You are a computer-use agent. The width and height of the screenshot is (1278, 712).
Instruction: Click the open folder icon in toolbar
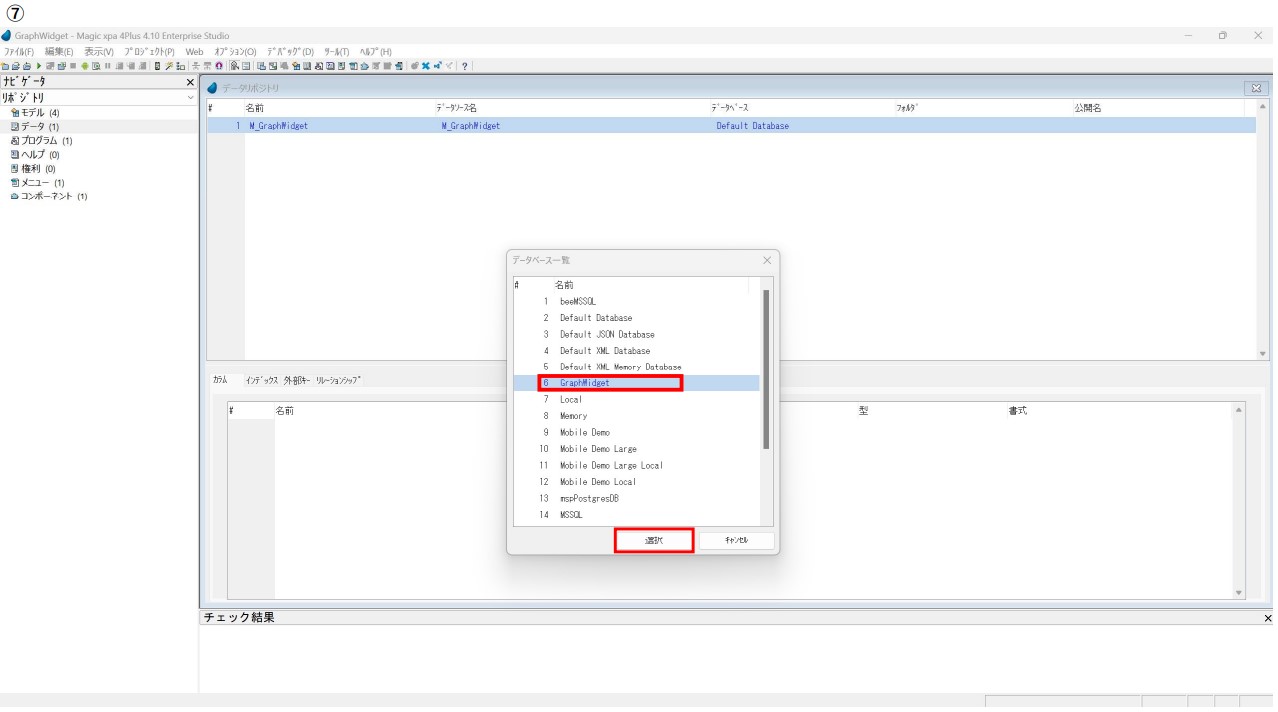(x=16, y=66)
